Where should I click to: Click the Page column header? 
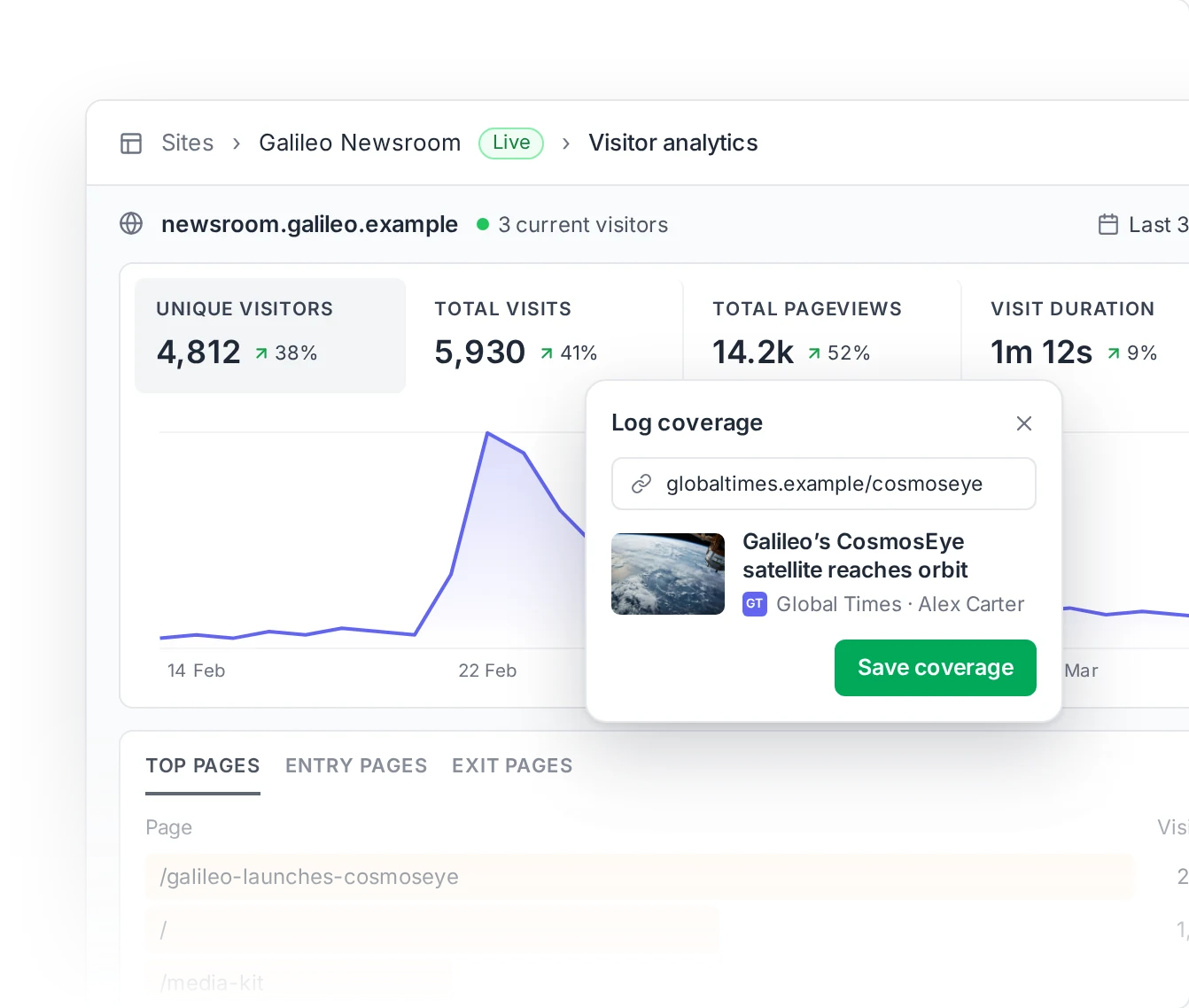168,827
